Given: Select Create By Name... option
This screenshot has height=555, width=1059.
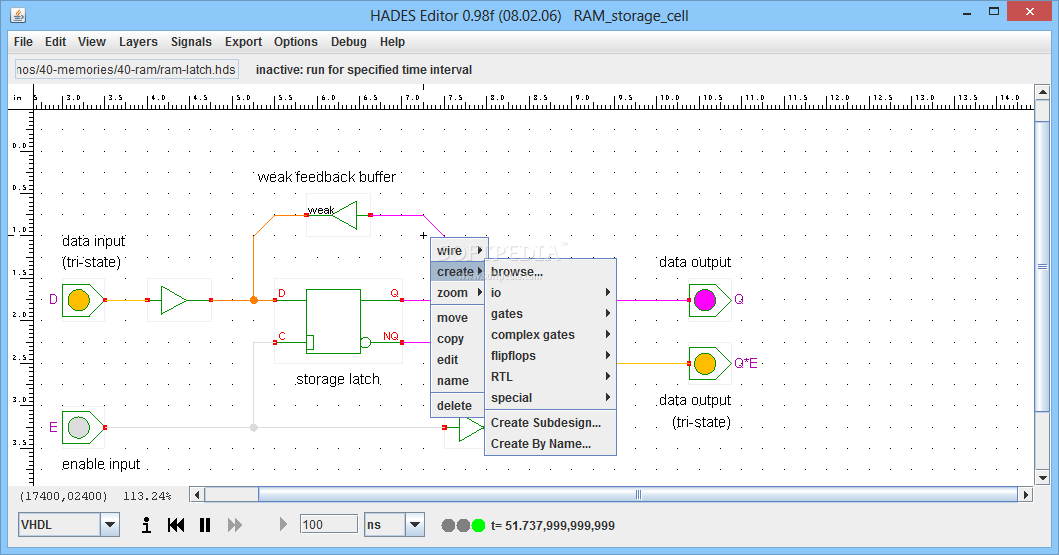Looking at the screenshot, I should point(550,443).
